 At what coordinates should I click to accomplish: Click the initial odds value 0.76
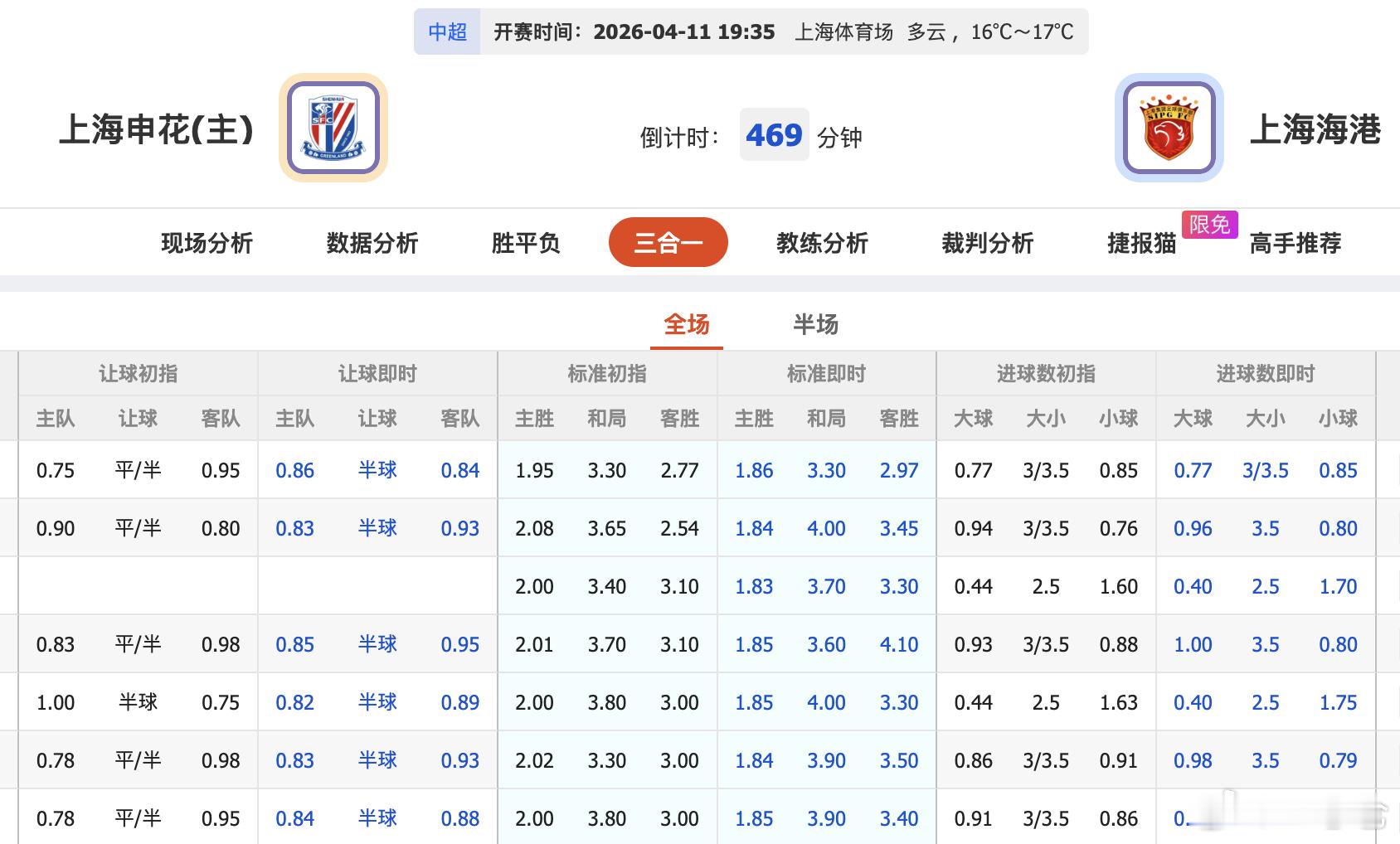1119,528
